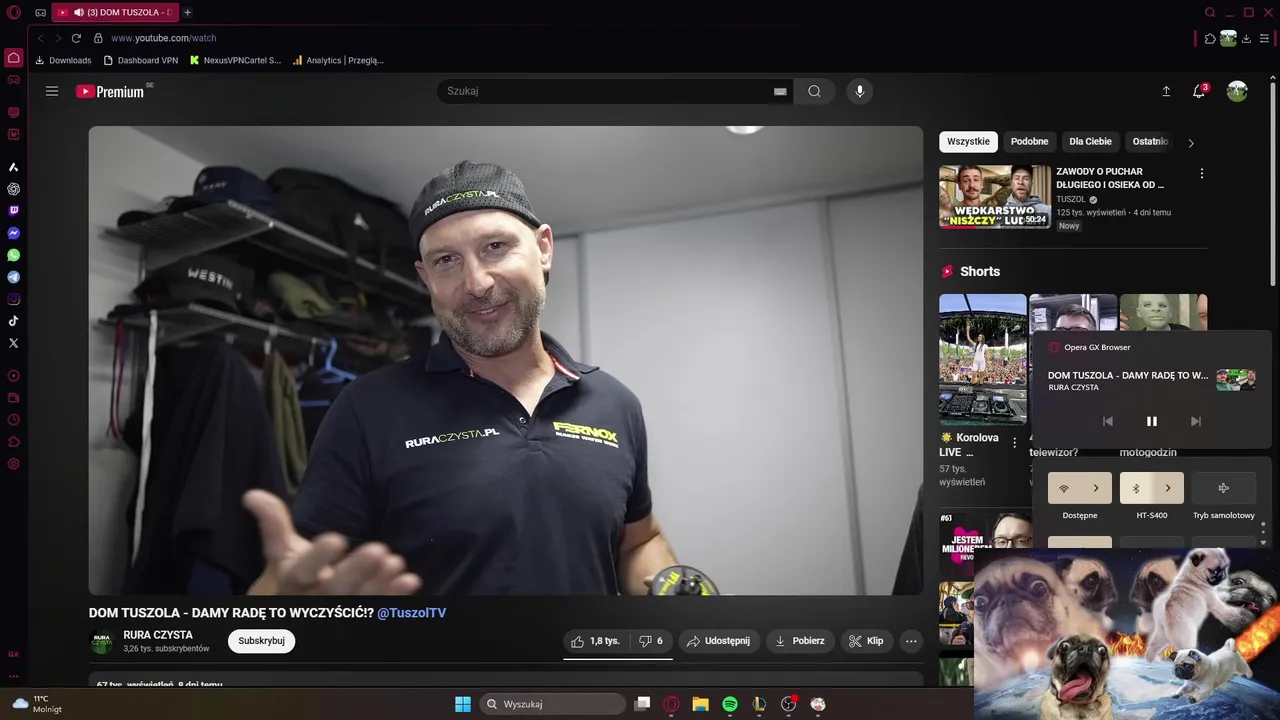Open WhatsApp in the Opera sidebar

pyautogui.click(x=13, y=255)
